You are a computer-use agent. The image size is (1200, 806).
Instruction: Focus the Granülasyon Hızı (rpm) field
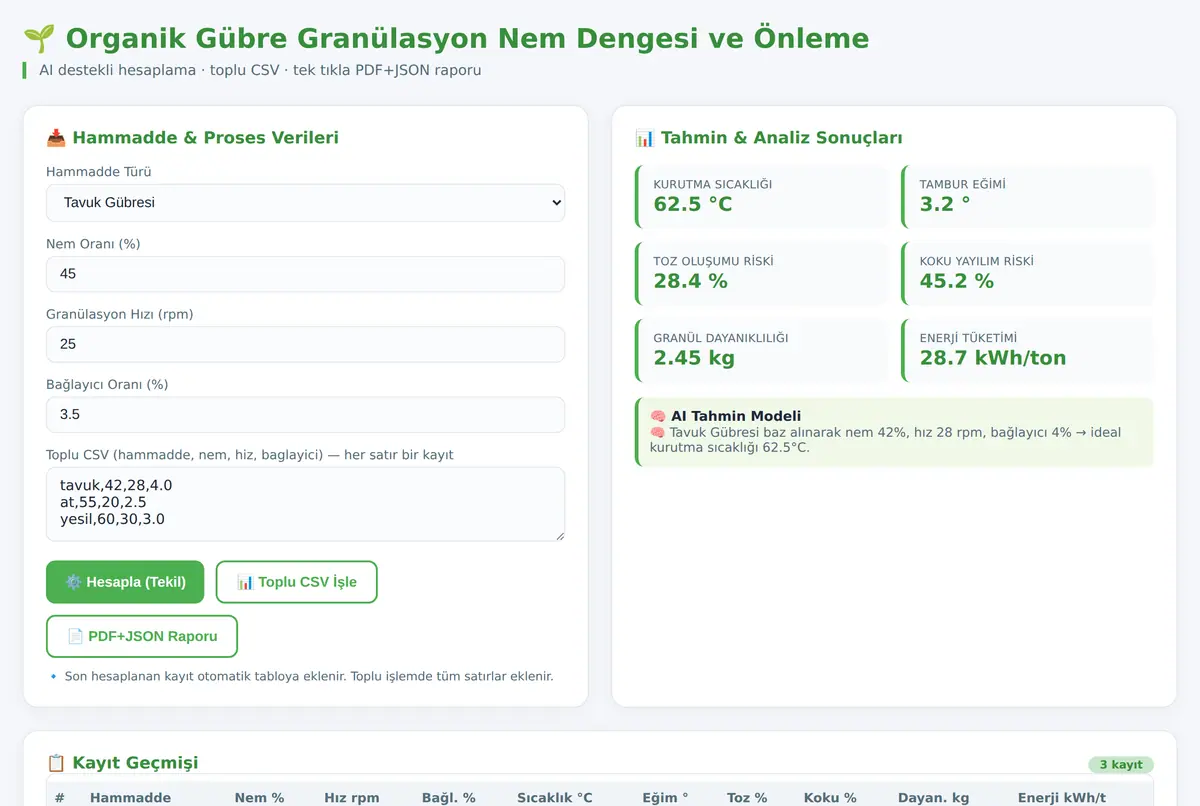(305, 344)
